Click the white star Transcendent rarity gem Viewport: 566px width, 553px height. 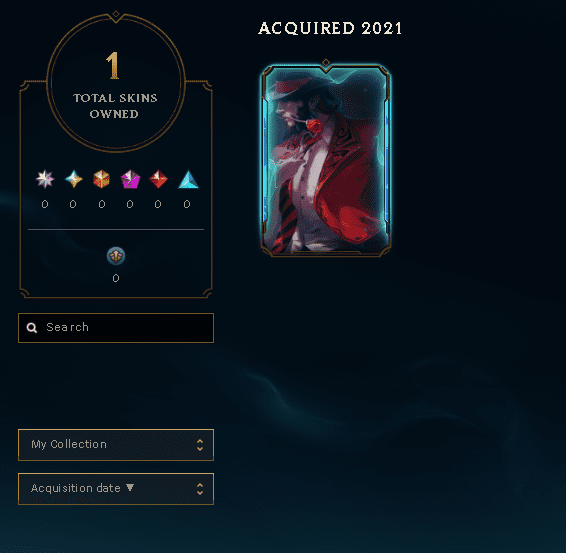pyautogui.click(x=45, y=179)
